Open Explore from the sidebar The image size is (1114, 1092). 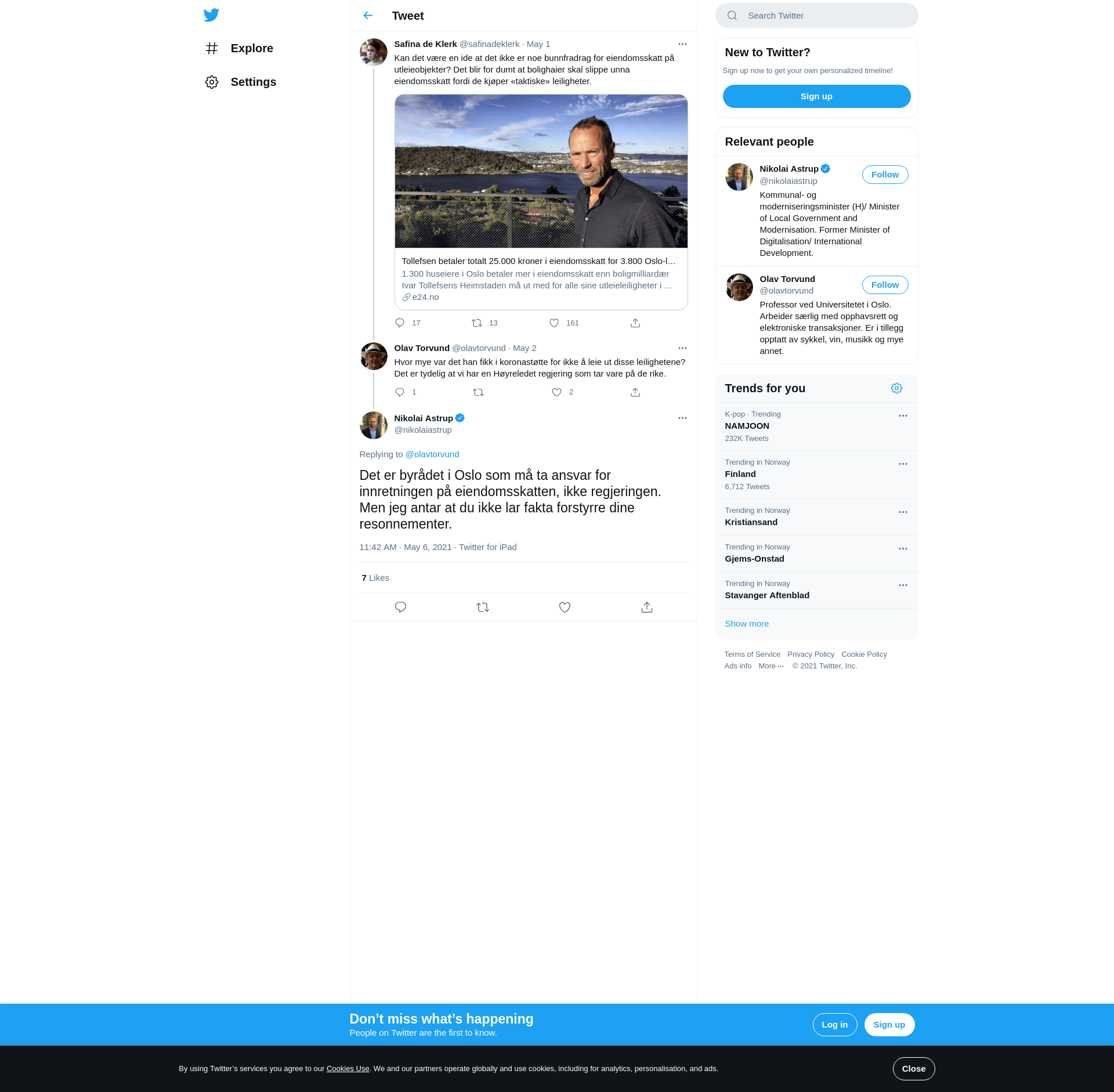click(239, 48)
